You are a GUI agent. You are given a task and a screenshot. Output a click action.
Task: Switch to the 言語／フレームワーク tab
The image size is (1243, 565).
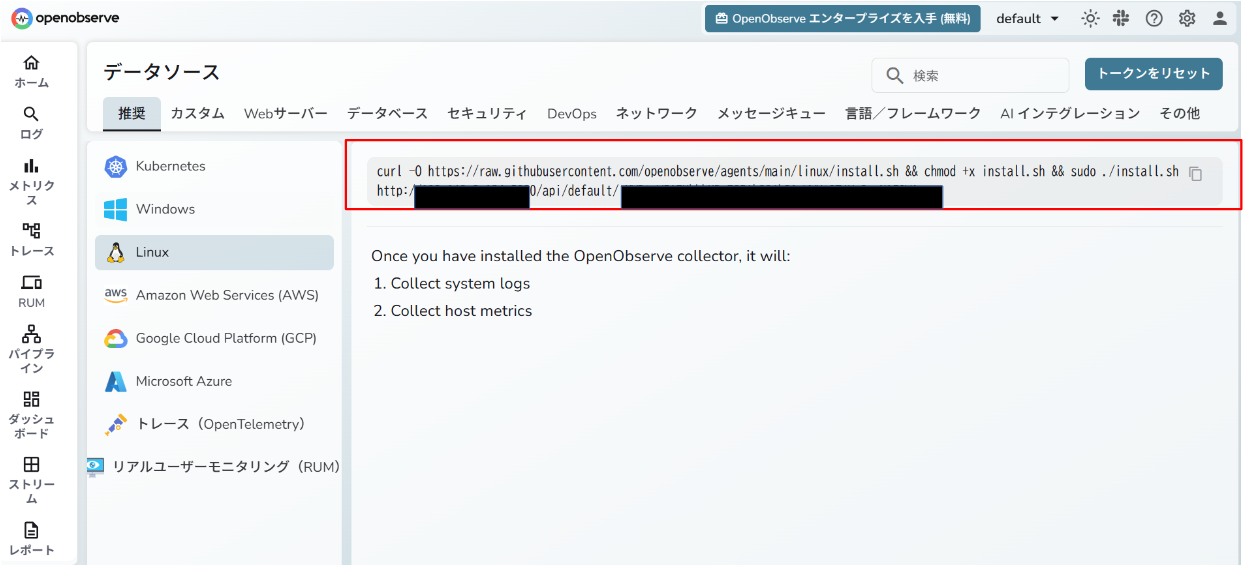[x=913, y=114]
